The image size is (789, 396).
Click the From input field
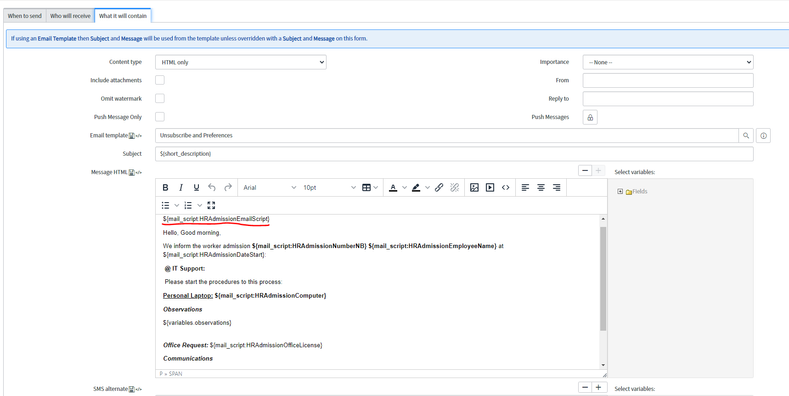668,81
